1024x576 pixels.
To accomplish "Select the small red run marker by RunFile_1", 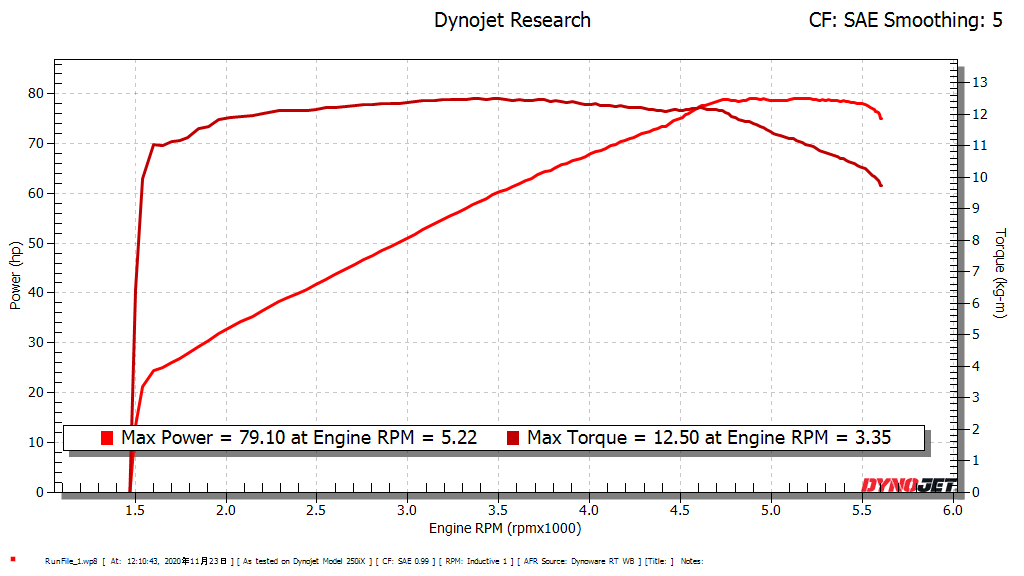I will [x=12, y=560].
